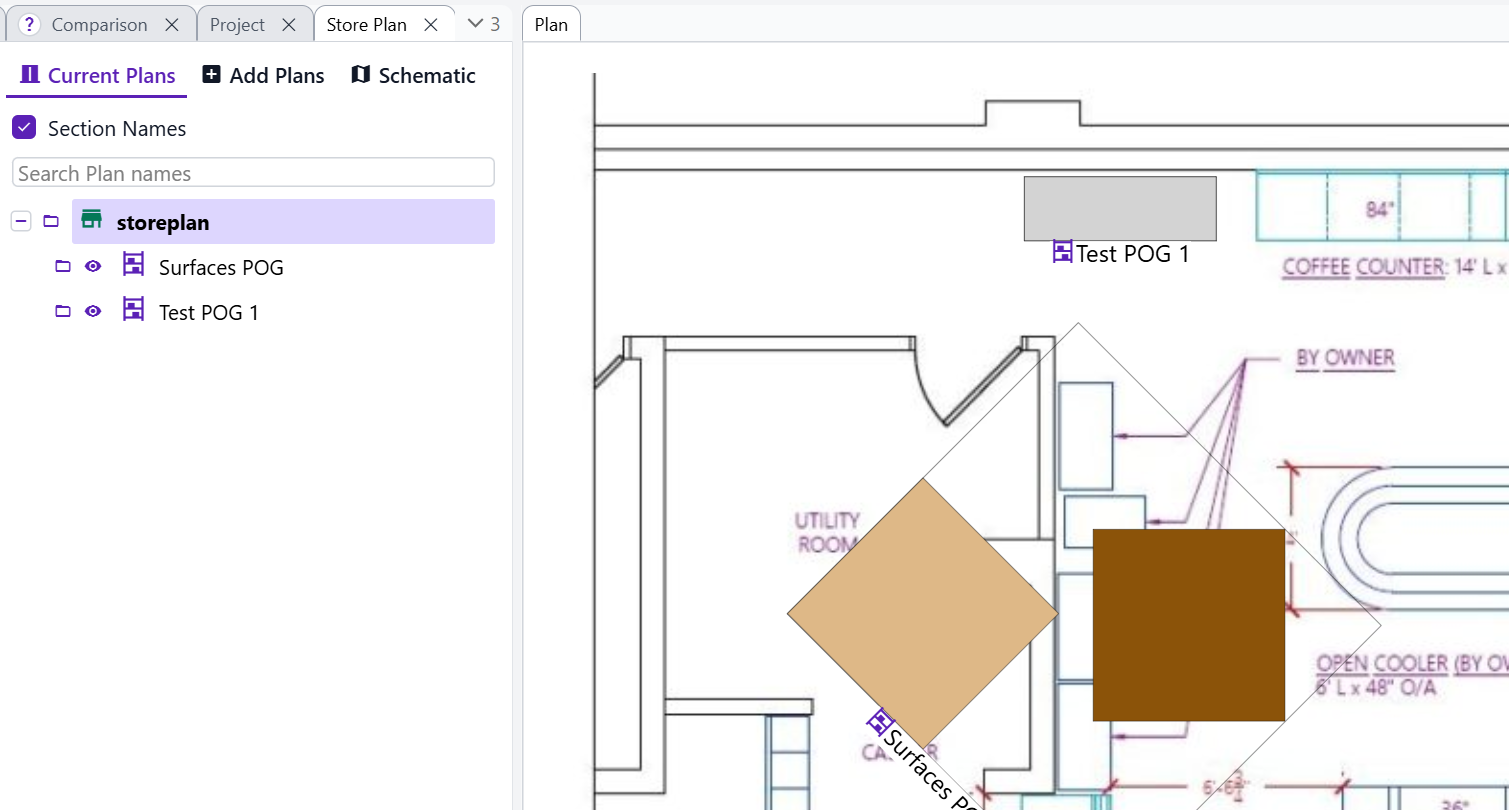Click the folder icon in Surfaces POG row
This screenshot has height=810, width=1509.
63,267
